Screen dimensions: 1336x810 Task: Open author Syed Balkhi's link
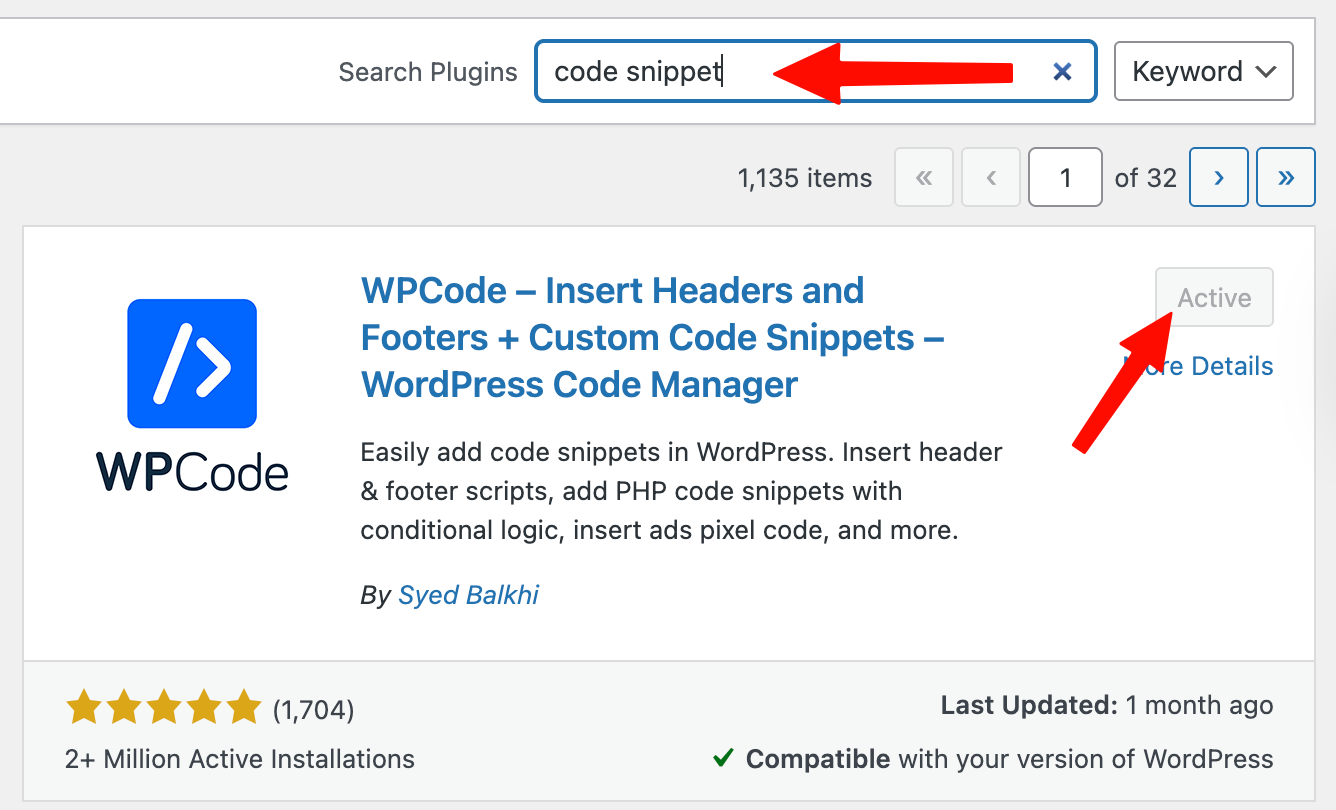click(x=468, y=595)
